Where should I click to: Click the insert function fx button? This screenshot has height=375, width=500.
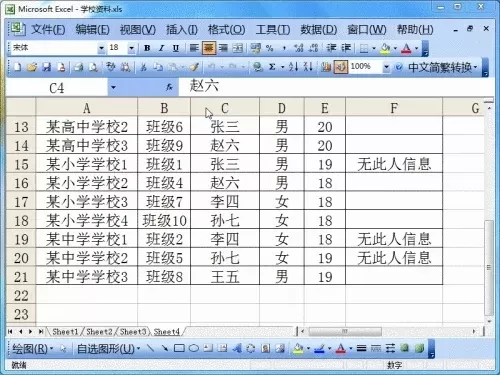coord(169,88)
